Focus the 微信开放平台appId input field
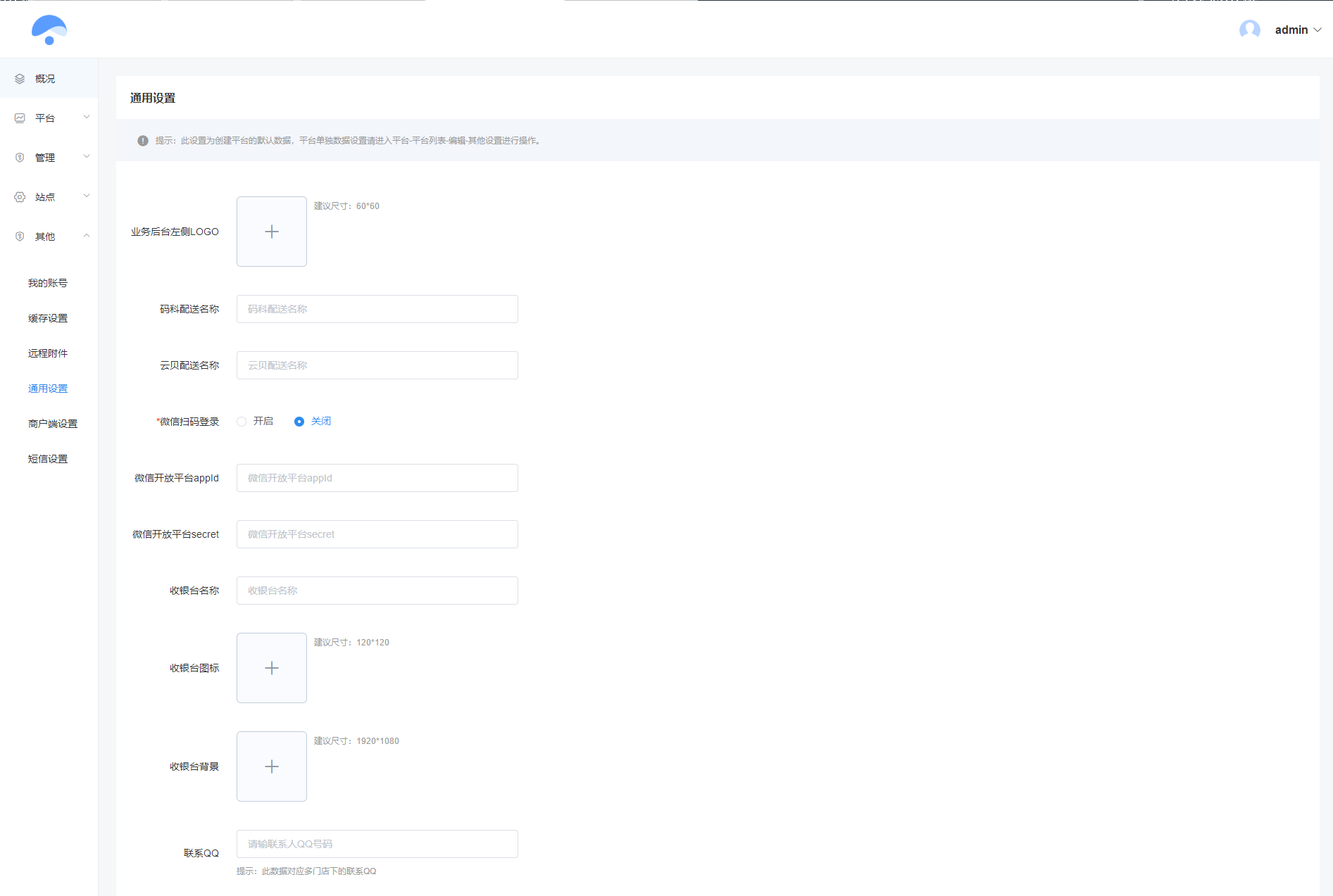This screenshot has width=1333, height=896. 377,478
